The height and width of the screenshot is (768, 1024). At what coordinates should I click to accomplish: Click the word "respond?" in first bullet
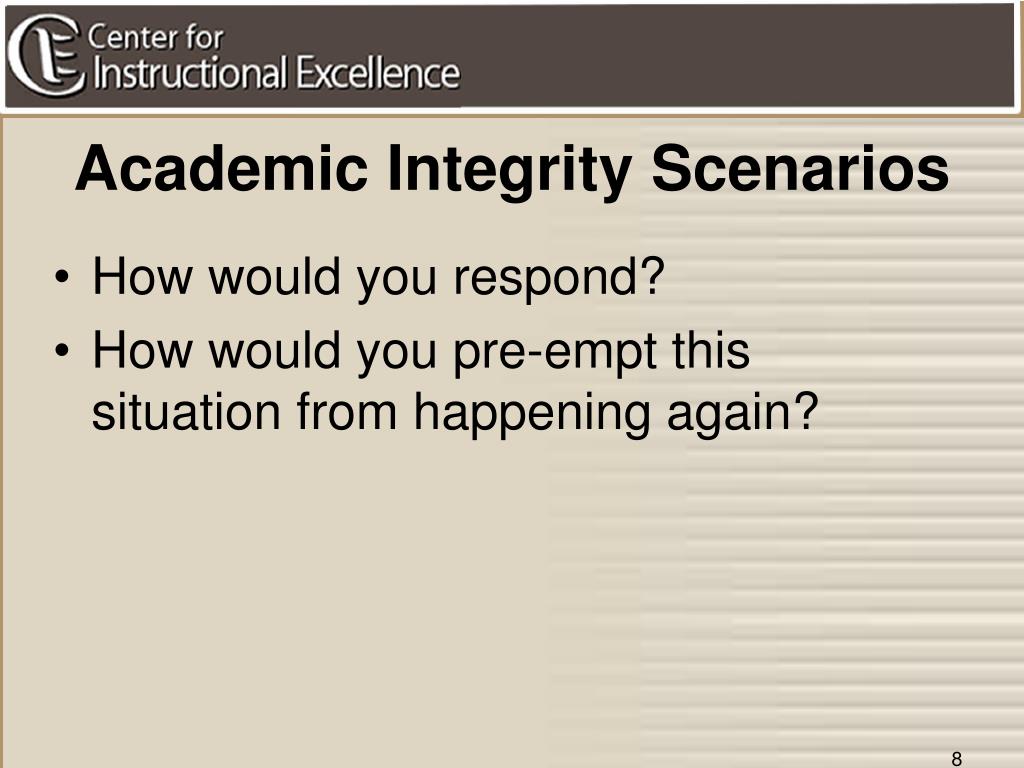[x=559, y=278]
